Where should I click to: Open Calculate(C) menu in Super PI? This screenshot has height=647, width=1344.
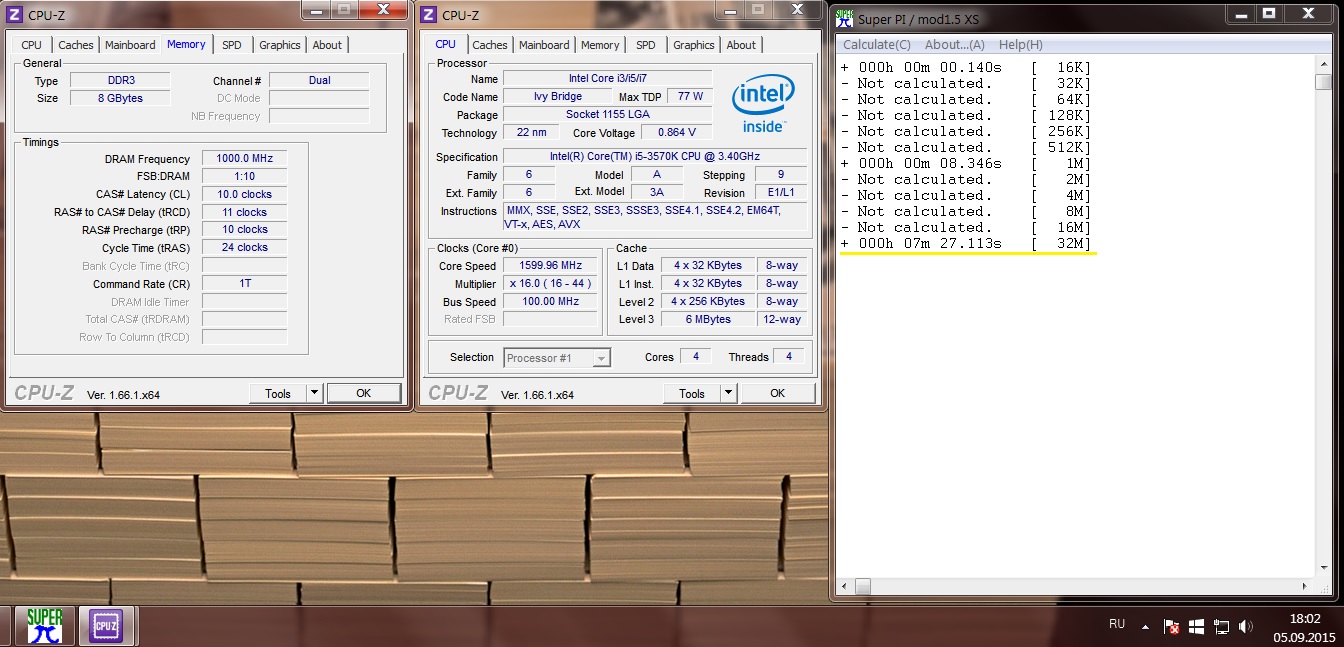(x=877, y=45)
